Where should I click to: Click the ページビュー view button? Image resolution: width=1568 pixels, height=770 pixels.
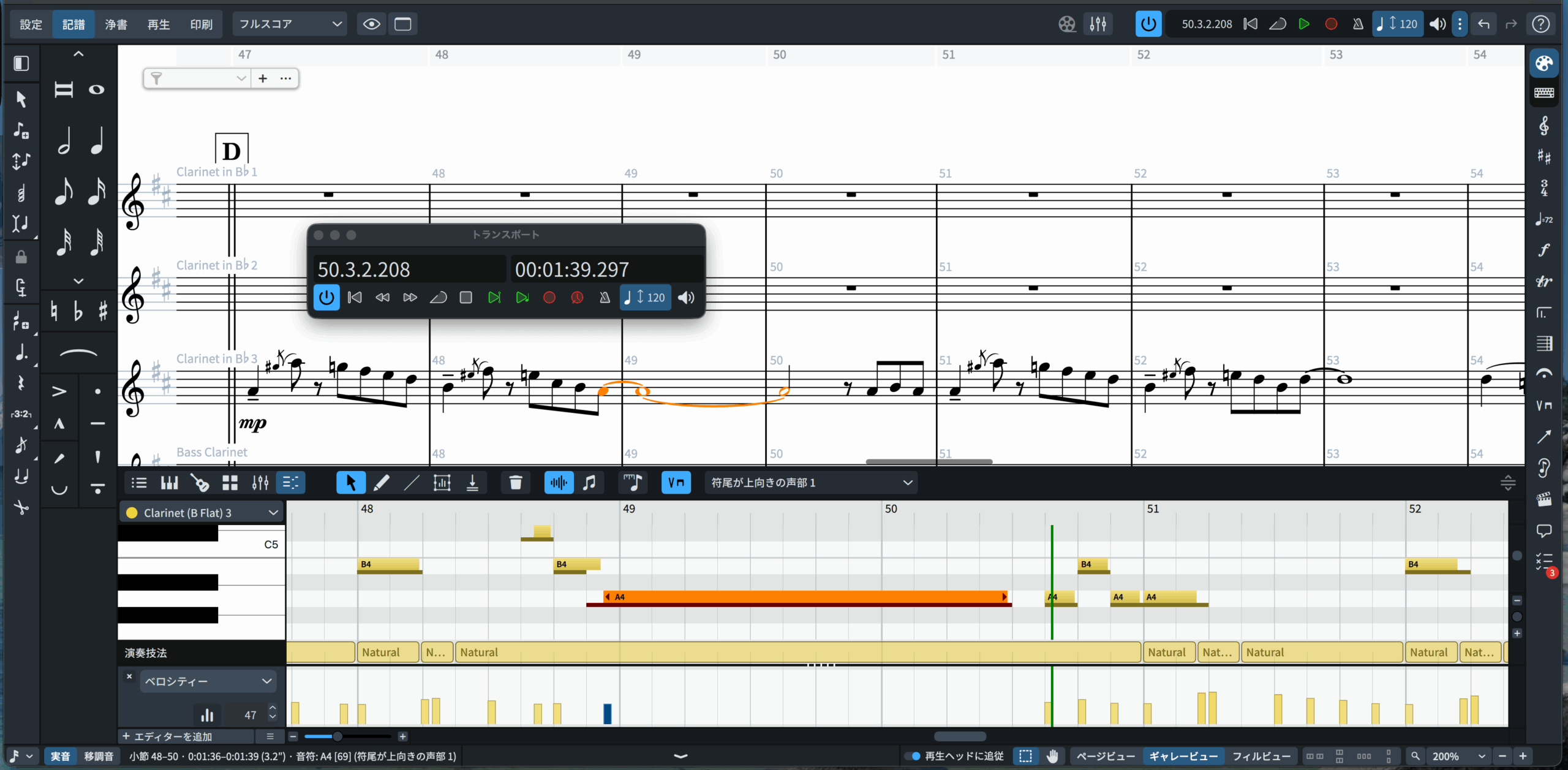[x=1105, y=756]
